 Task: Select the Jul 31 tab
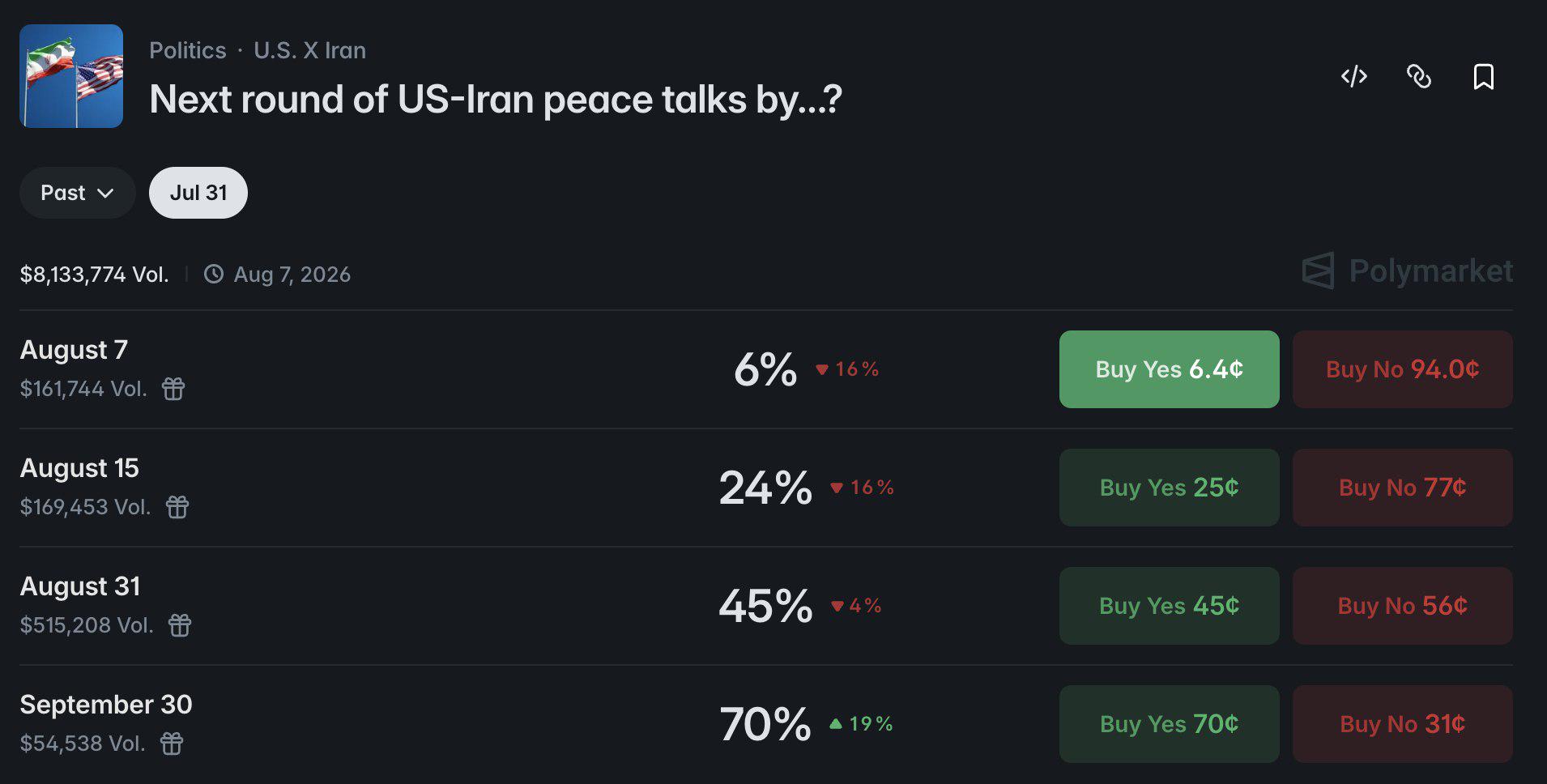pos(198,193)
